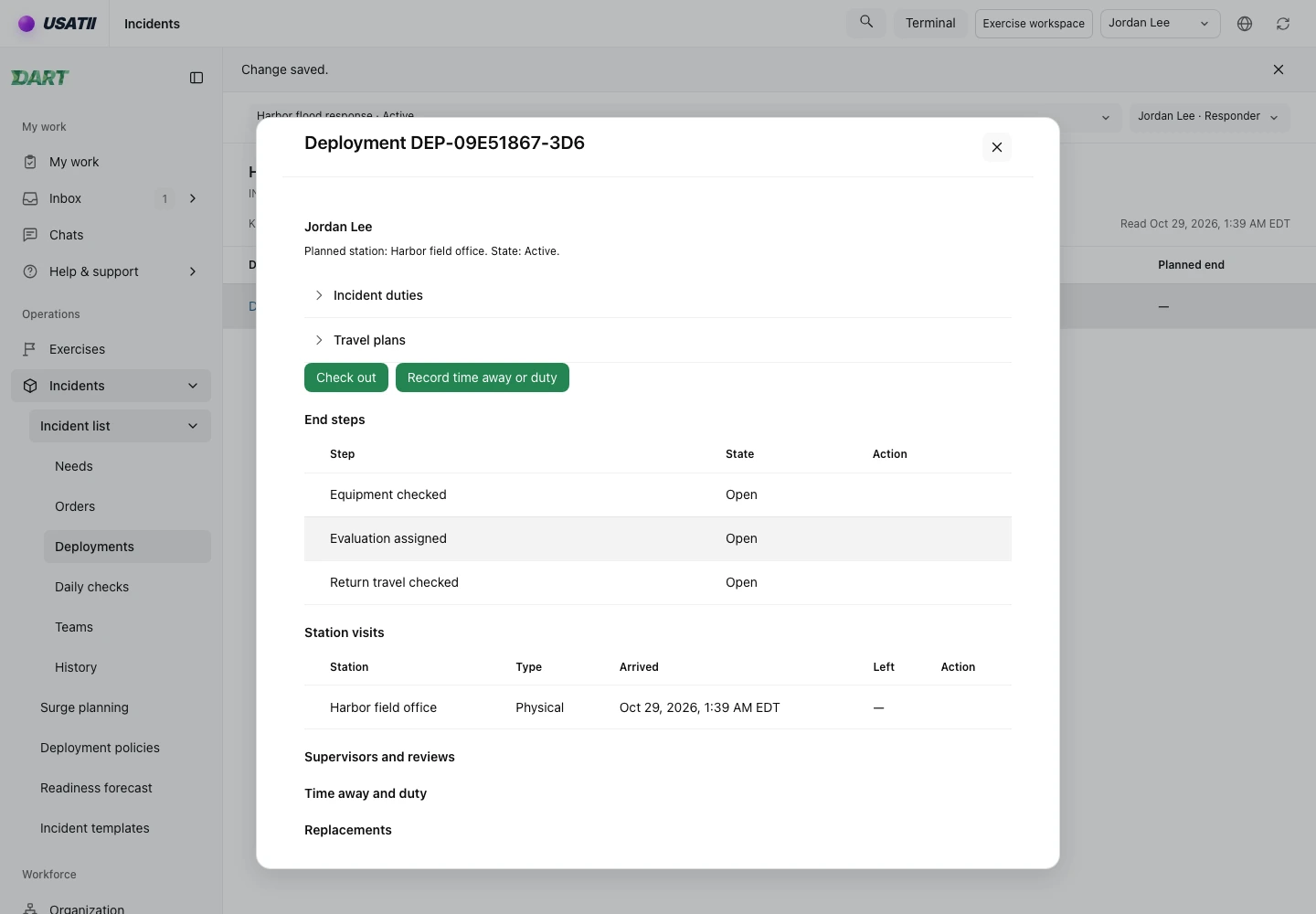The height and width of the screenshot is (914, 1316).
Task: Open the Jordan Lee user dropdown
Action: click(1160, 24)
